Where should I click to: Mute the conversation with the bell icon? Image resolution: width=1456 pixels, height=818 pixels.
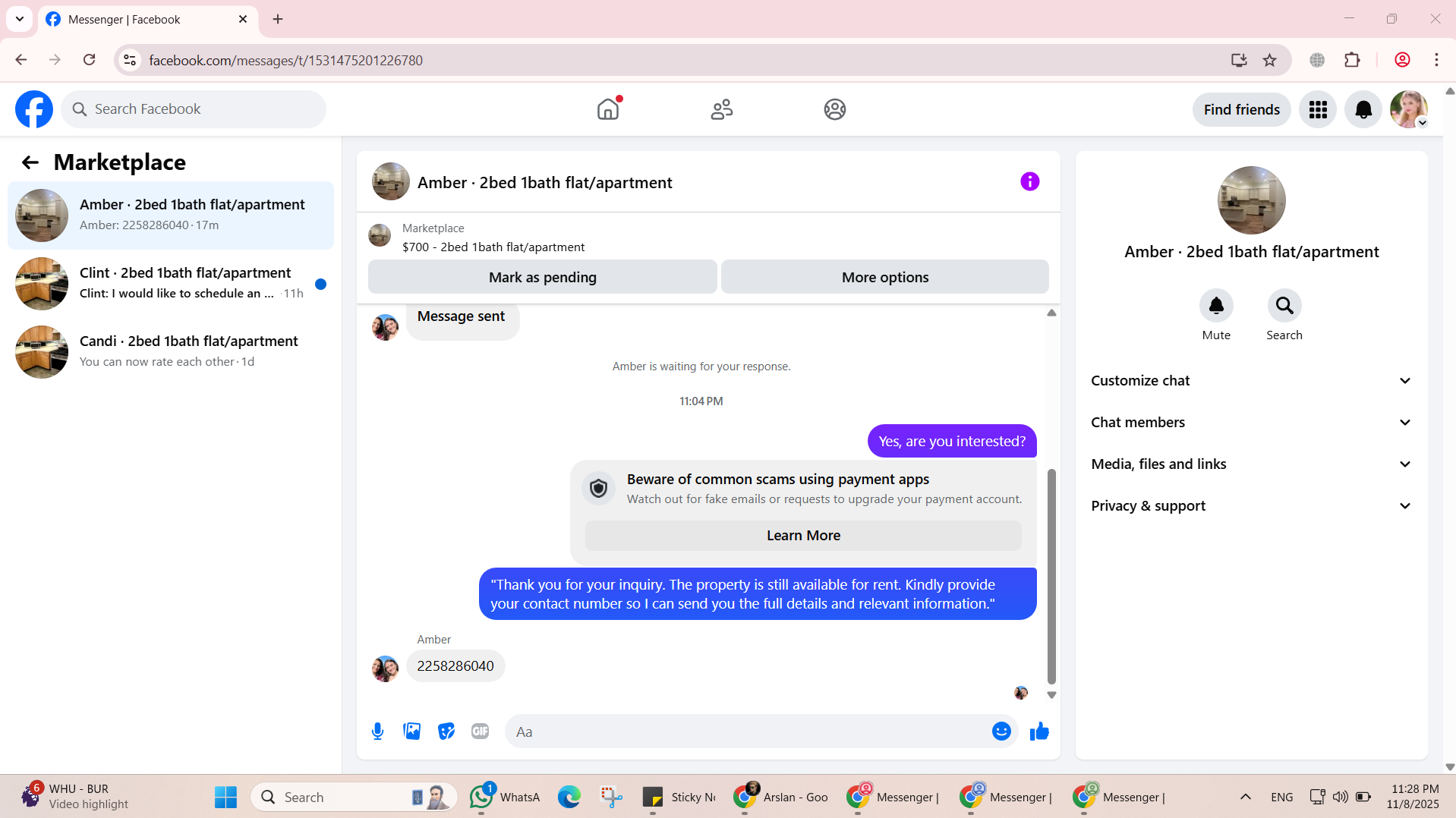1216,306
